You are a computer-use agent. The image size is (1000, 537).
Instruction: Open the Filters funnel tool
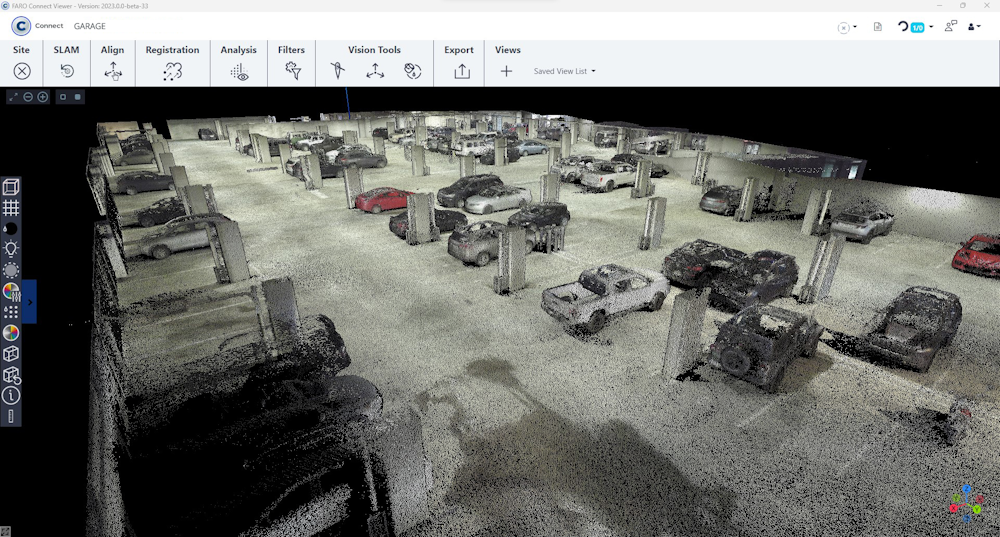tap(292, 71)
